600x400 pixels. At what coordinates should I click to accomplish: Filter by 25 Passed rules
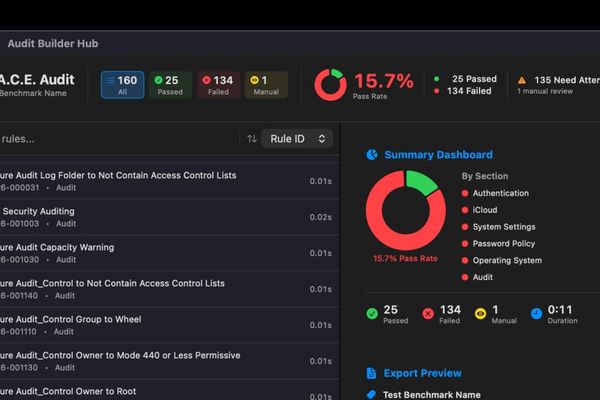click(x=170, y=85)
